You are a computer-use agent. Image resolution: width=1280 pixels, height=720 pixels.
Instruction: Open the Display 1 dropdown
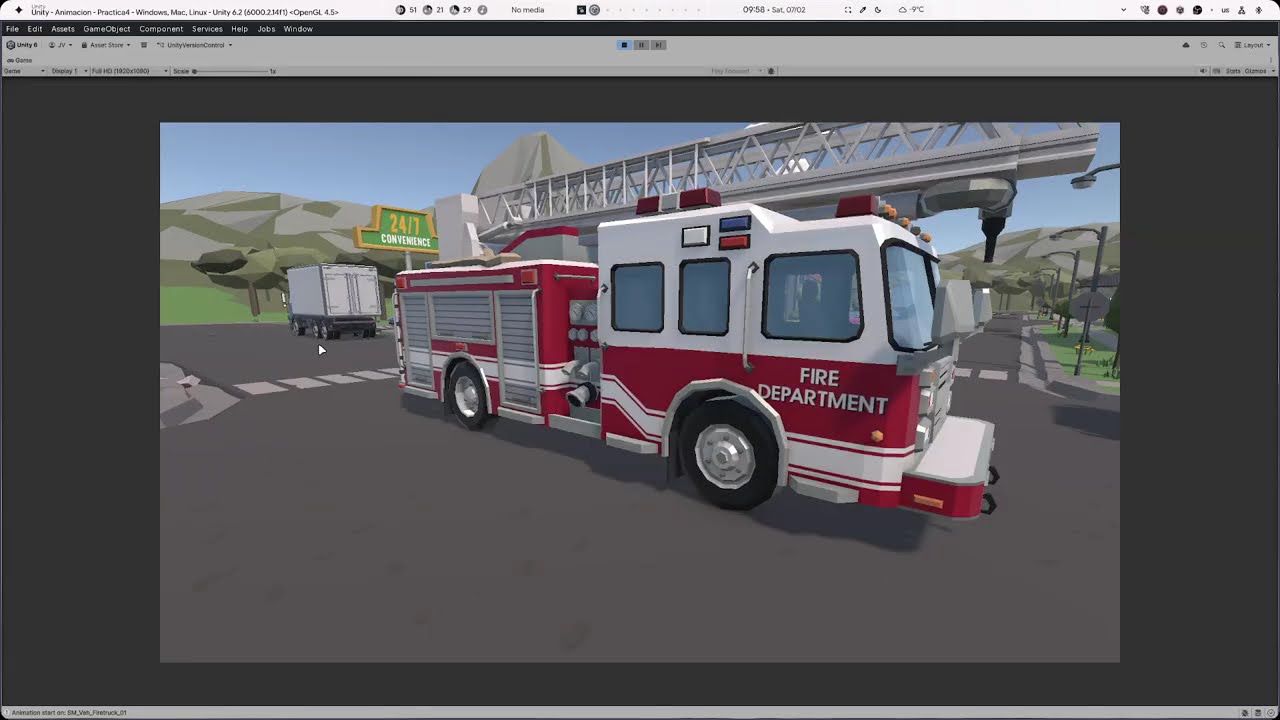click(68, 71)
